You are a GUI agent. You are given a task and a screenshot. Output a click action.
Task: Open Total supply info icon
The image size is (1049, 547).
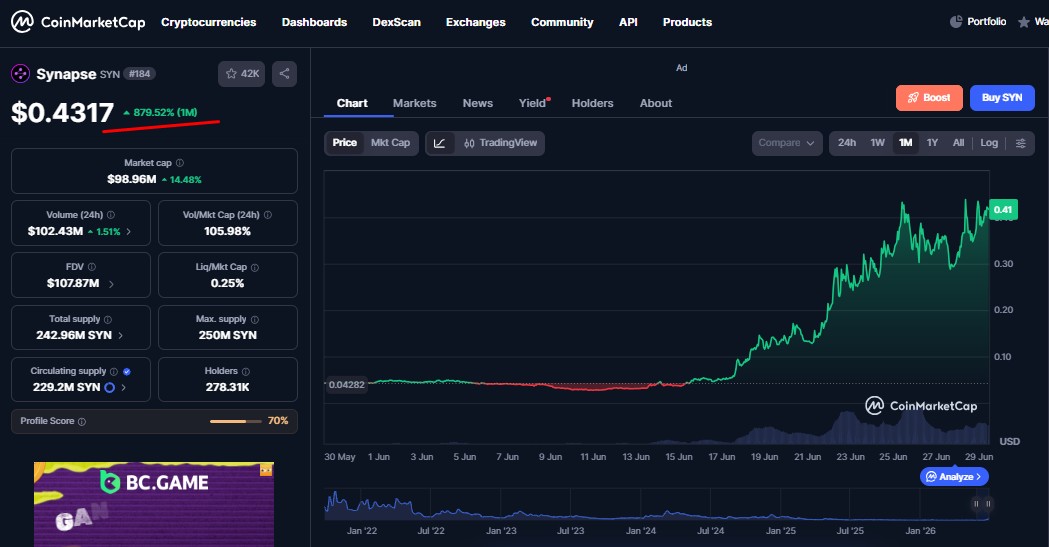(x=108, y=319)
